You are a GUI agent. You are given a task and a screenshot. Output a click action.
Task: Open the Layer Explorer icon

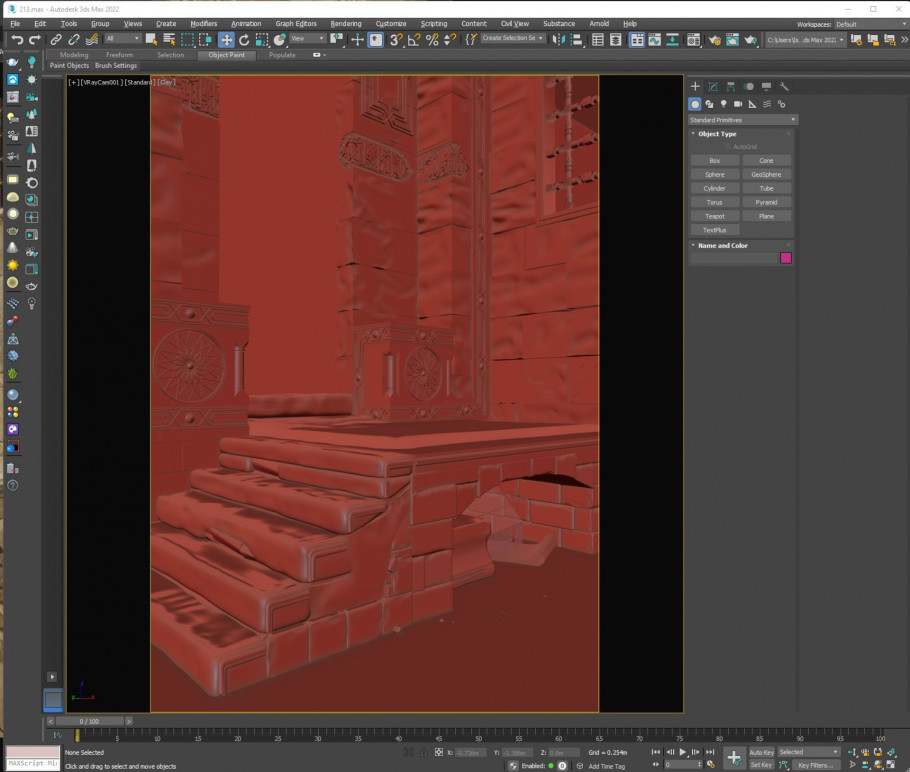pos(616,39)
